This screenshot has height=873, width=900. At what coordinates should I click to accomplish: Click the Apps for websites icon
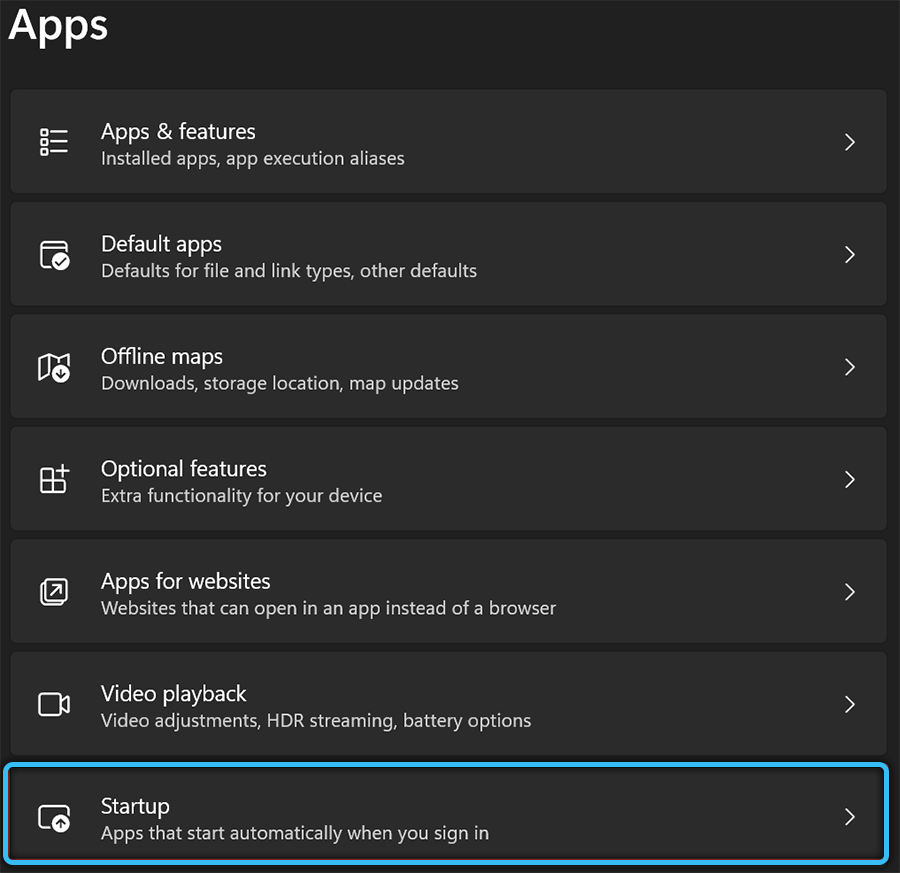tap(54, 592)
